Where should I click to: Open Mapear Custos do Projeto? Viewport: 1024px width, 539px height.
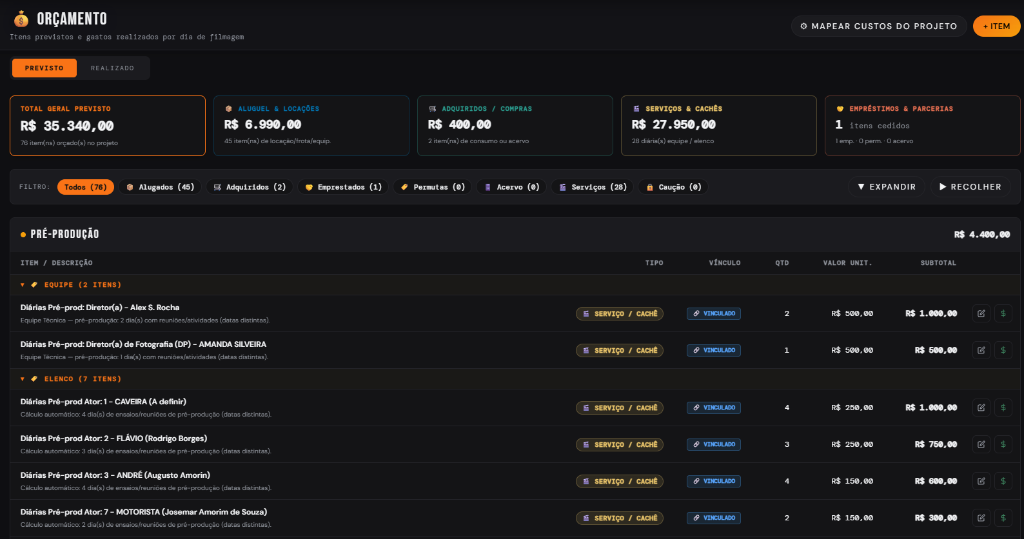click(878, 26)
